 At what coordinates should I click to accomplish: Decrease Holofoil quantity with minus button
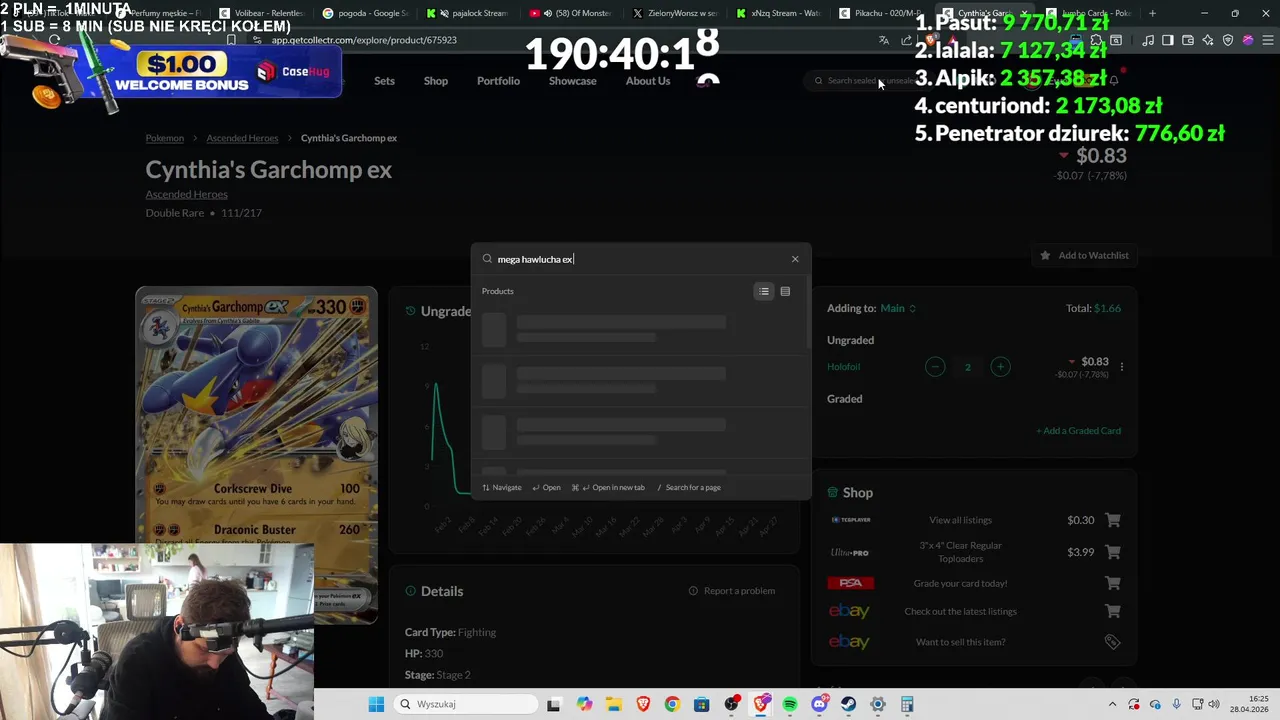[x=935, y=367]
